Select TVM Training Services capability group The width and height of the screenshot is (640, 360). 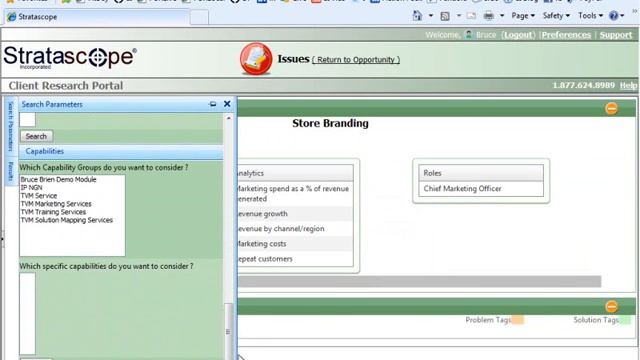[x=53, y=212]
